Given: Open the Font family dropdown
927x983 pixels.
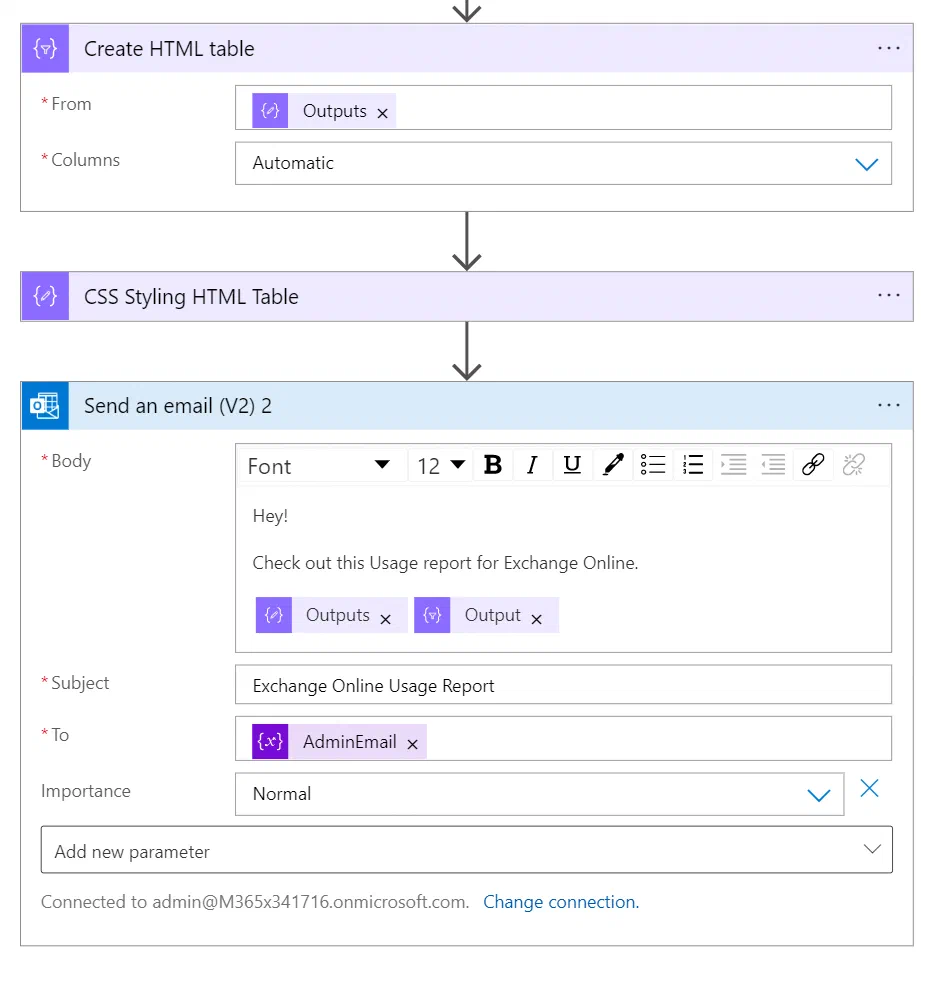Looking at the screenshot, I should [322, 466].
